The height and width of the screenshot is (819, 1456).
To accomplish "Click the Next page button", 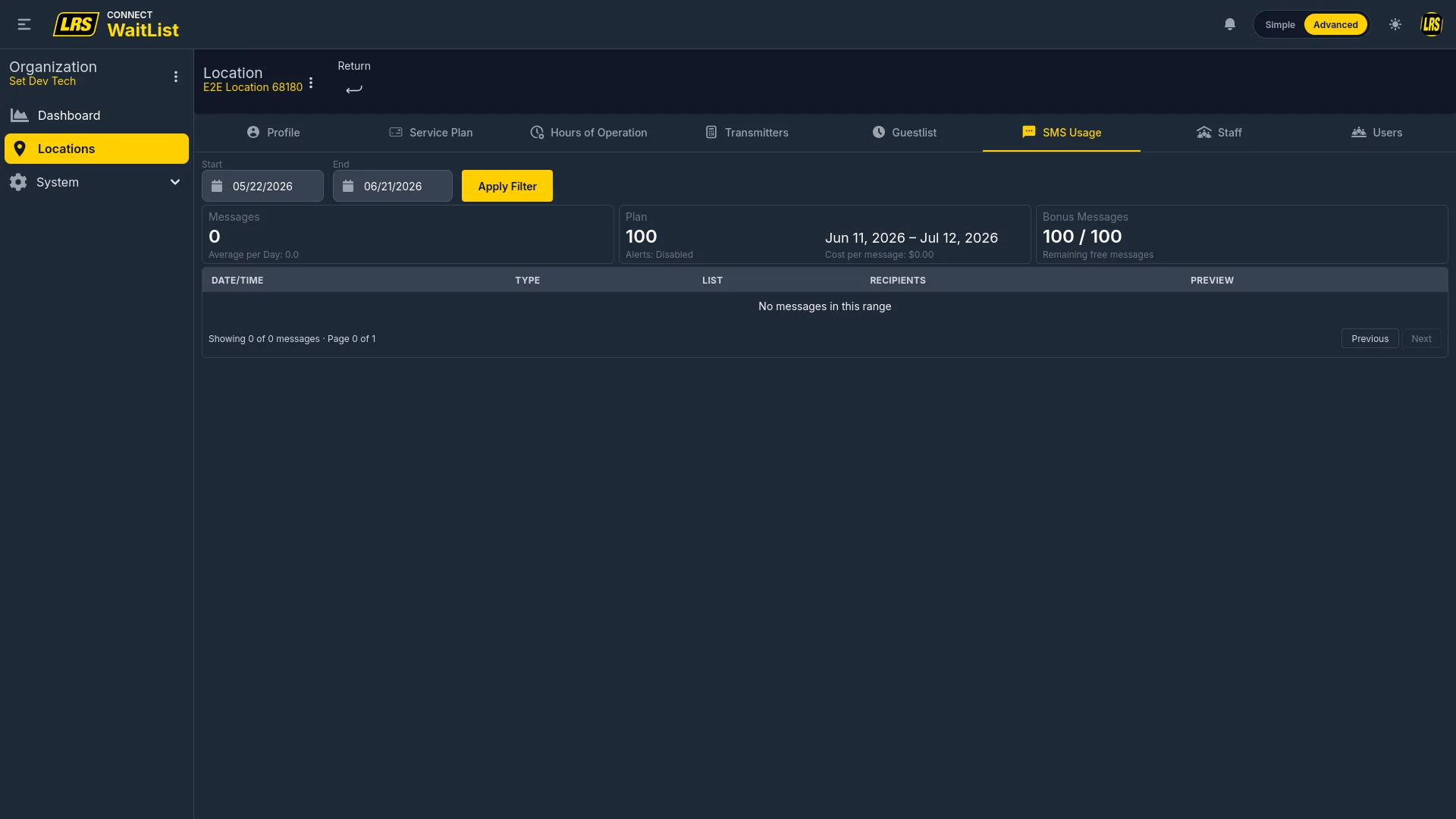I will pyautogui.click(x=1421, y=338).
